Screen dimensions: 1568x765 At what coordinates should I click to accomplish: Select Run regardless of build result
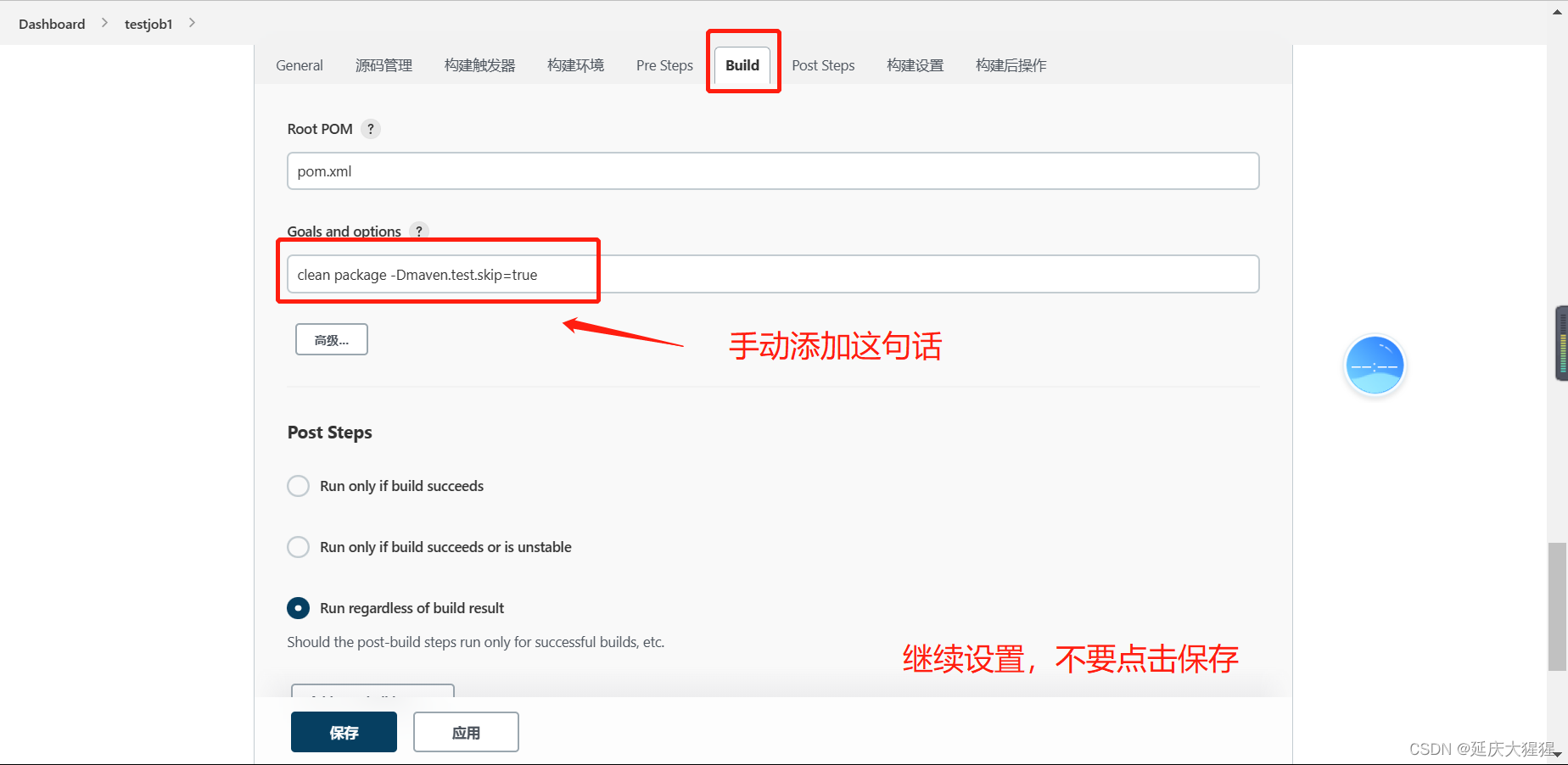tap(298, 608)
